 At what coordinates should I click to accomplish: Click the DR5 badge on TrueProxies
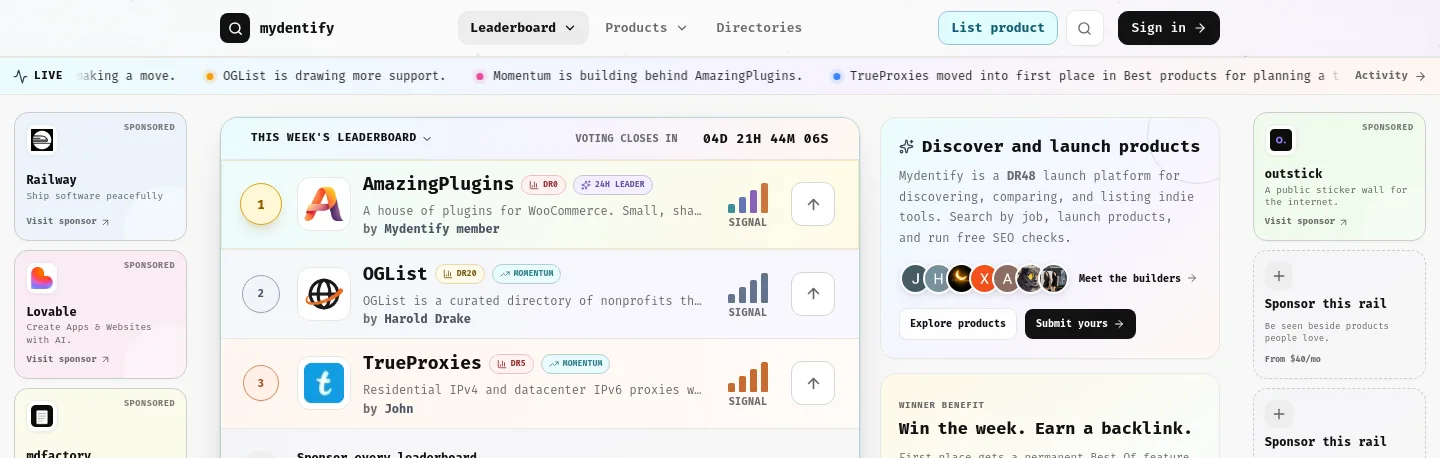[511, 364]
